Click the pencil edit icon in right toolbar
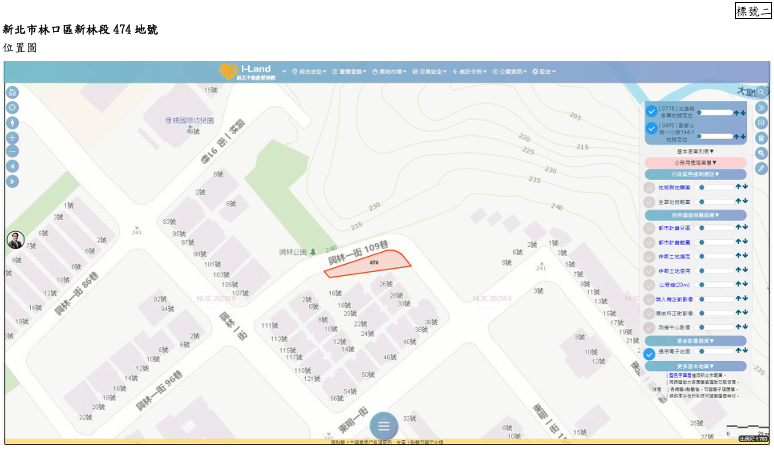 coord(761,167)
